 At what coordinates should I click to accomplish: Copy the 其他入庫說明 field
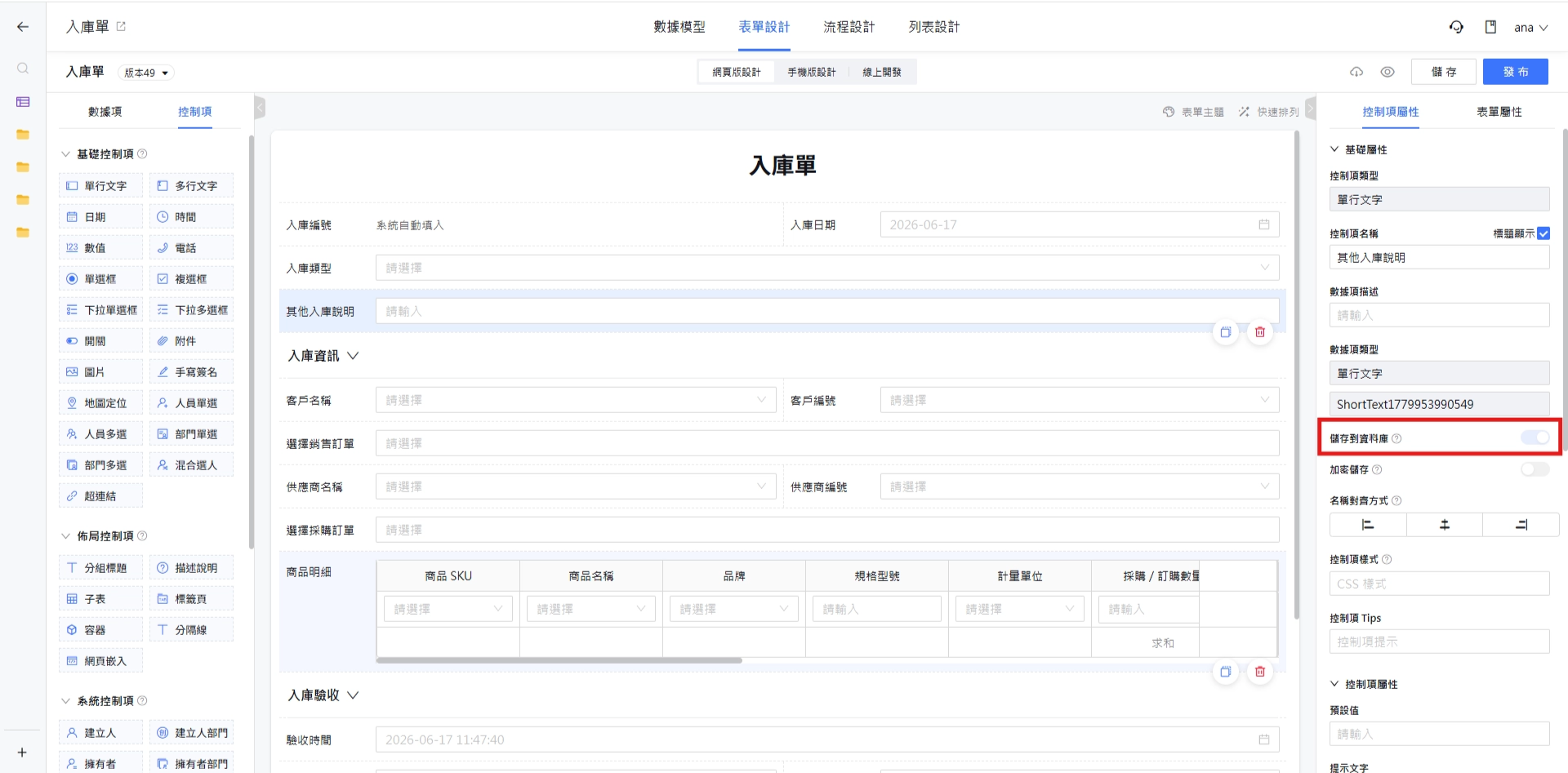1226,332
